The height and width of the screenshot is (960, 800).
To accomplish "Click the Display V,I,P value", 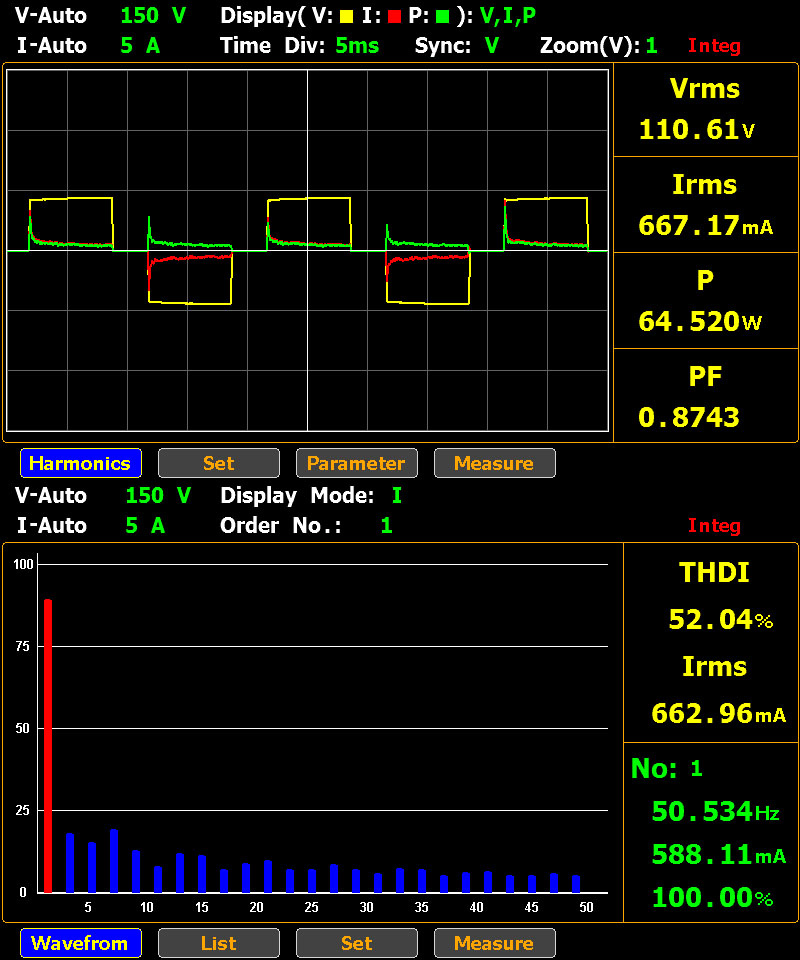I will pos(508,16).
